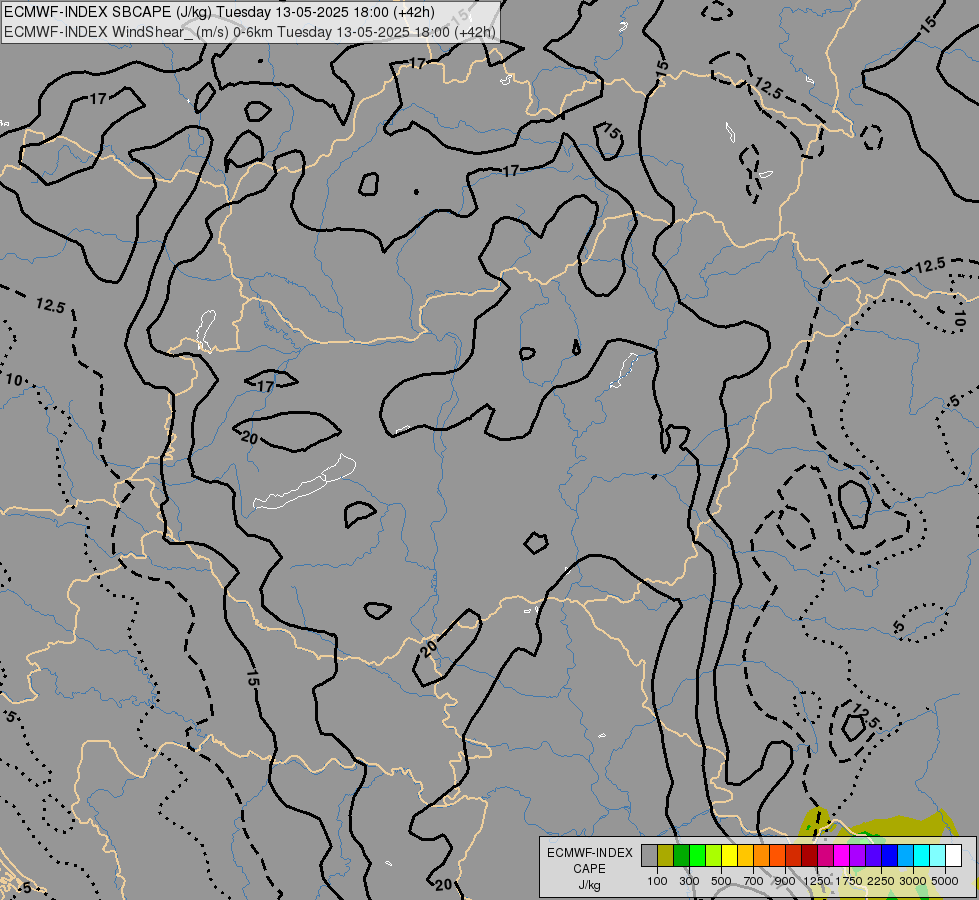Click the gray swatch in the CAPE legend
The image size is (979, 900).
click(x=649, y=855)
